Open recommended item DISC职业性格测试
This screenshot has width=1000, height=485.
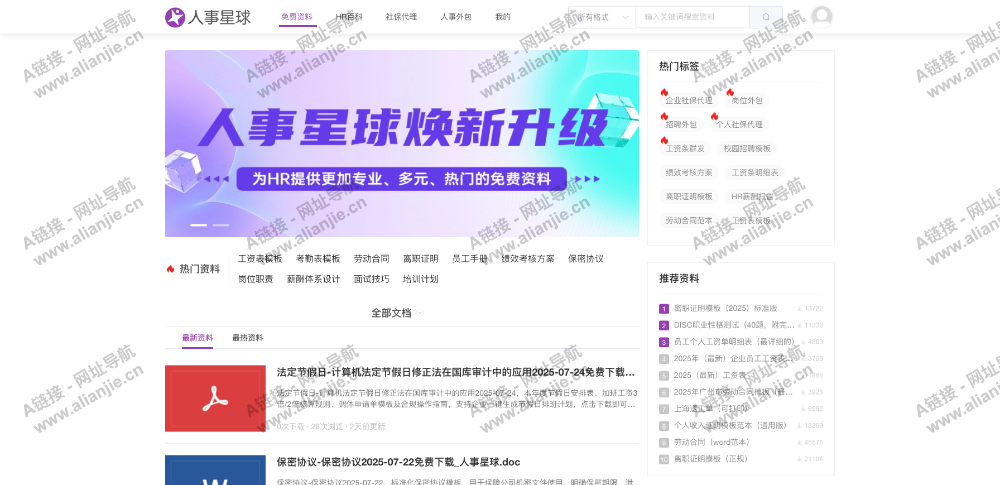(735, 325)
